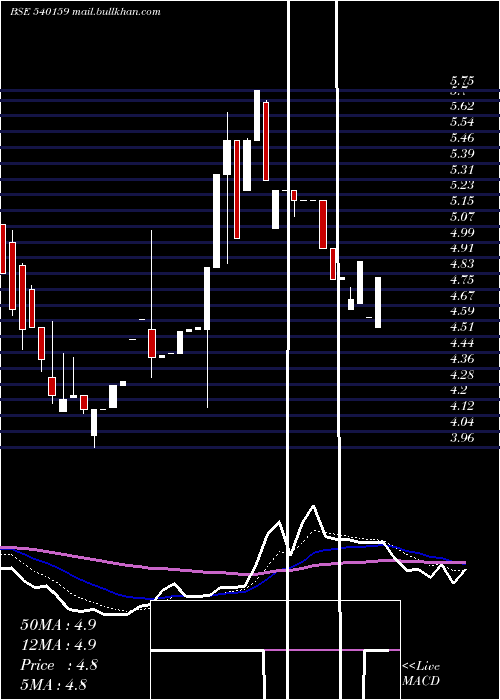Click the 4.44 price axis label
This screenshot has height=700, width=500.
[x=462, y=343]
